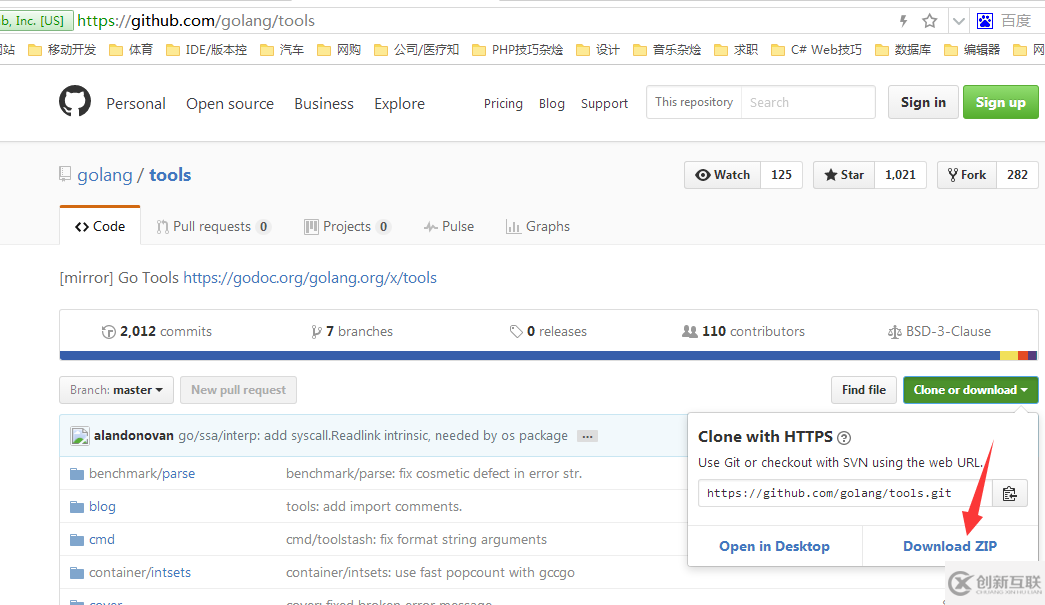Image resolution: width=1045 pixels, height=605 pixels.
Task: Click the New pull request button
Action: pos(239,390)
